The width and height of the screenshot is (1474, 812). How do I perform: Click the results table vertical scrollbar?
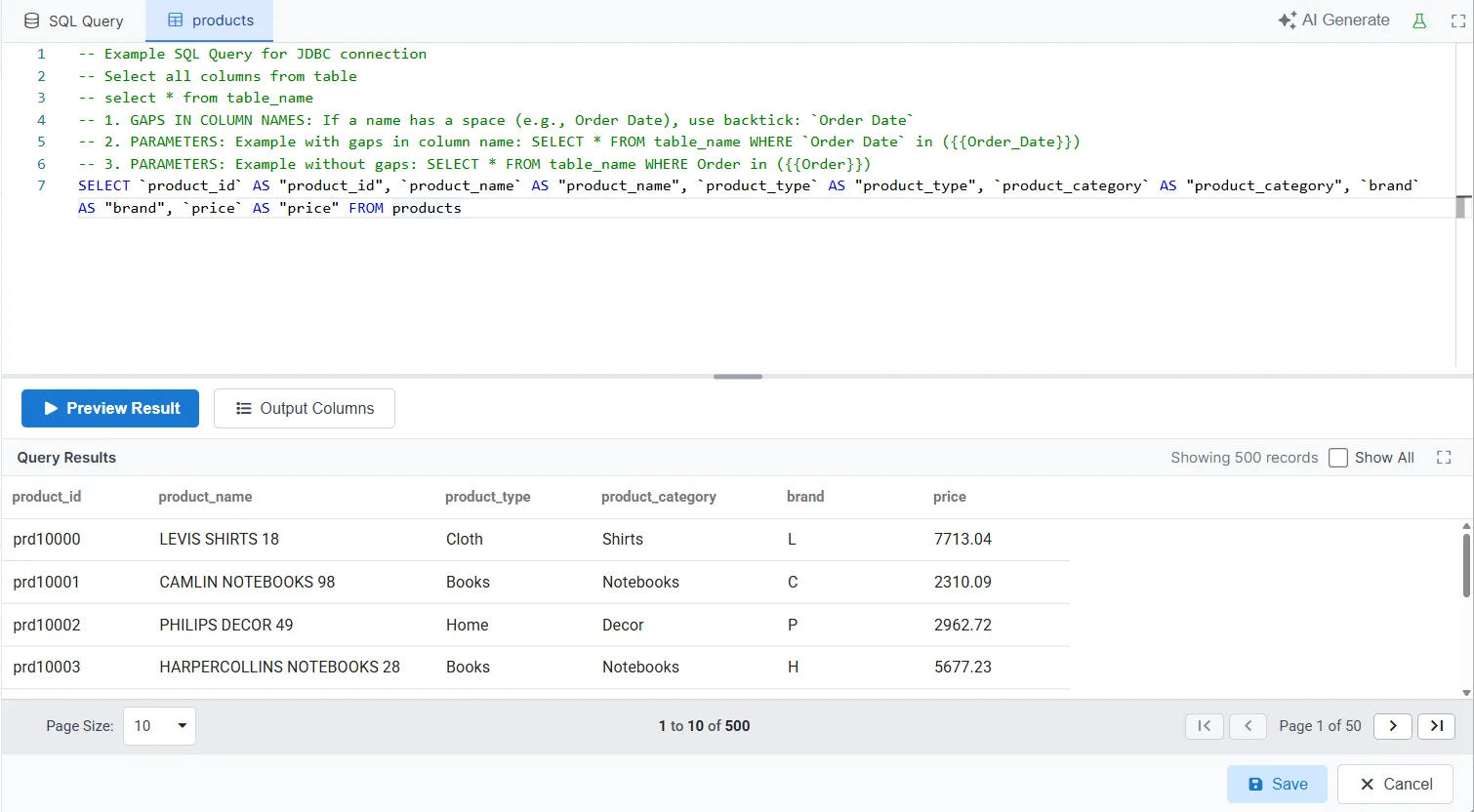point(1466,566)
